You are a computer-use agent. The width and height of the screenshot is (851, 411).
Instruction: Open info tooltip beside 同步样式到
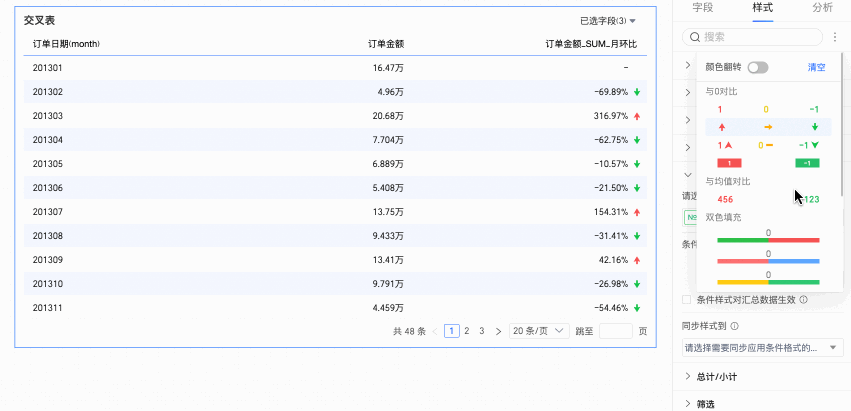click(735, 326)
